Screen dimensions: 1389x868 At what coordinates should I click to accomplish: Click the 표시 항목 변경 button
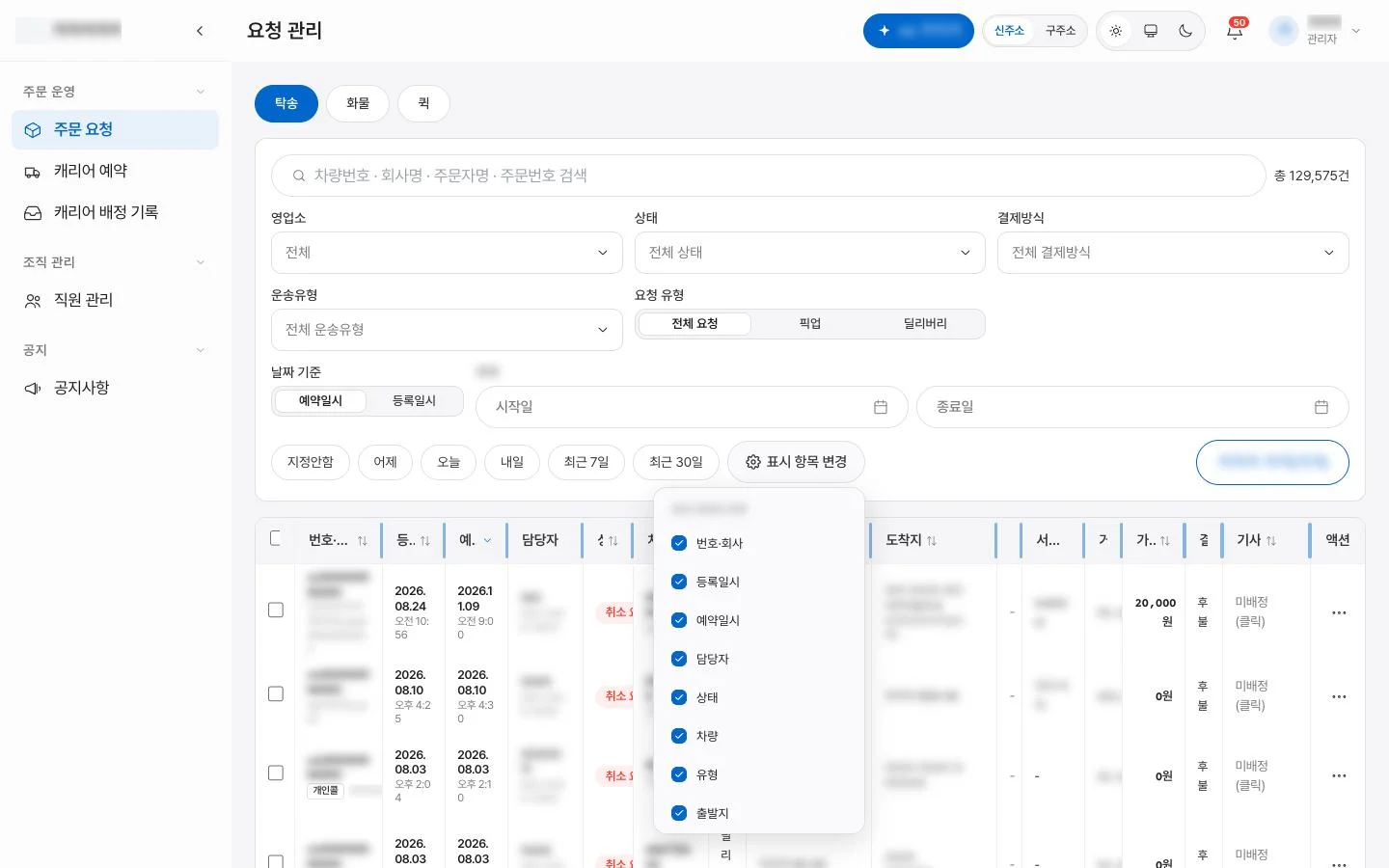pyautogui.click(x=796, y=462)
